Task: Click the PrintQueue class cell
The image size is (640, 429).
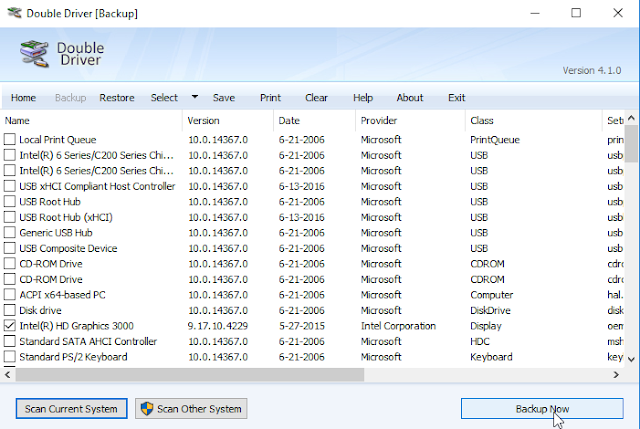Action: (495, 140)
